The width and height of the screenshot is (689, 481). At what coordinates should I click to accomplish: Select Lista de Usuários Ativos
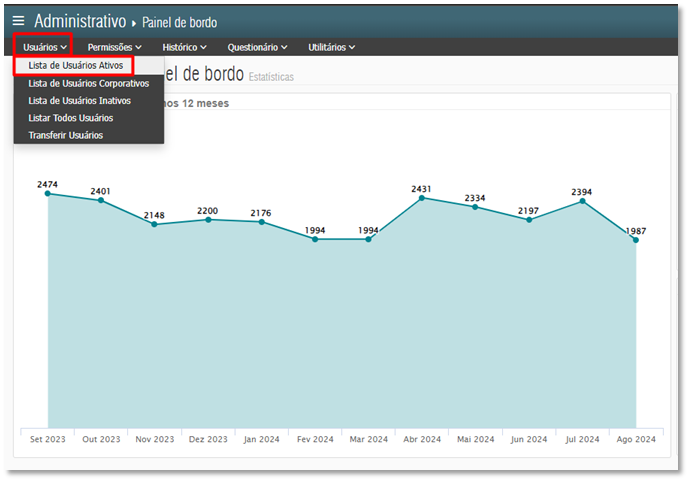(x=75, y=66)
